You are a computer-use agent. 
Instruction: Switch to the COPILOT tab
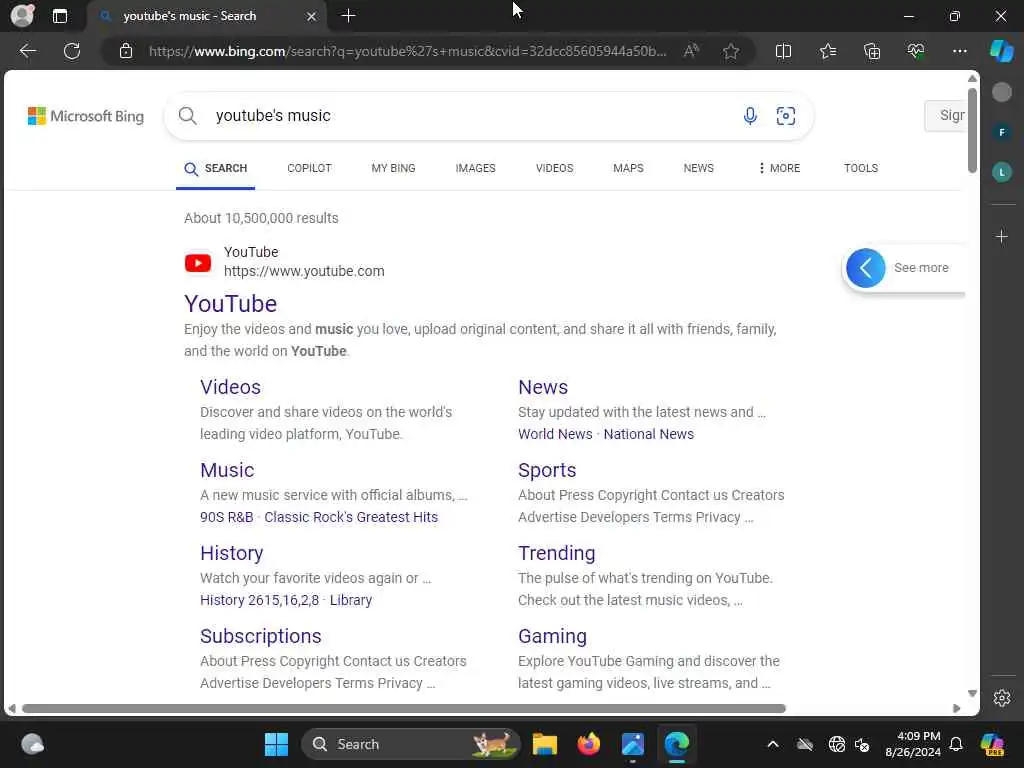point(310,168)
